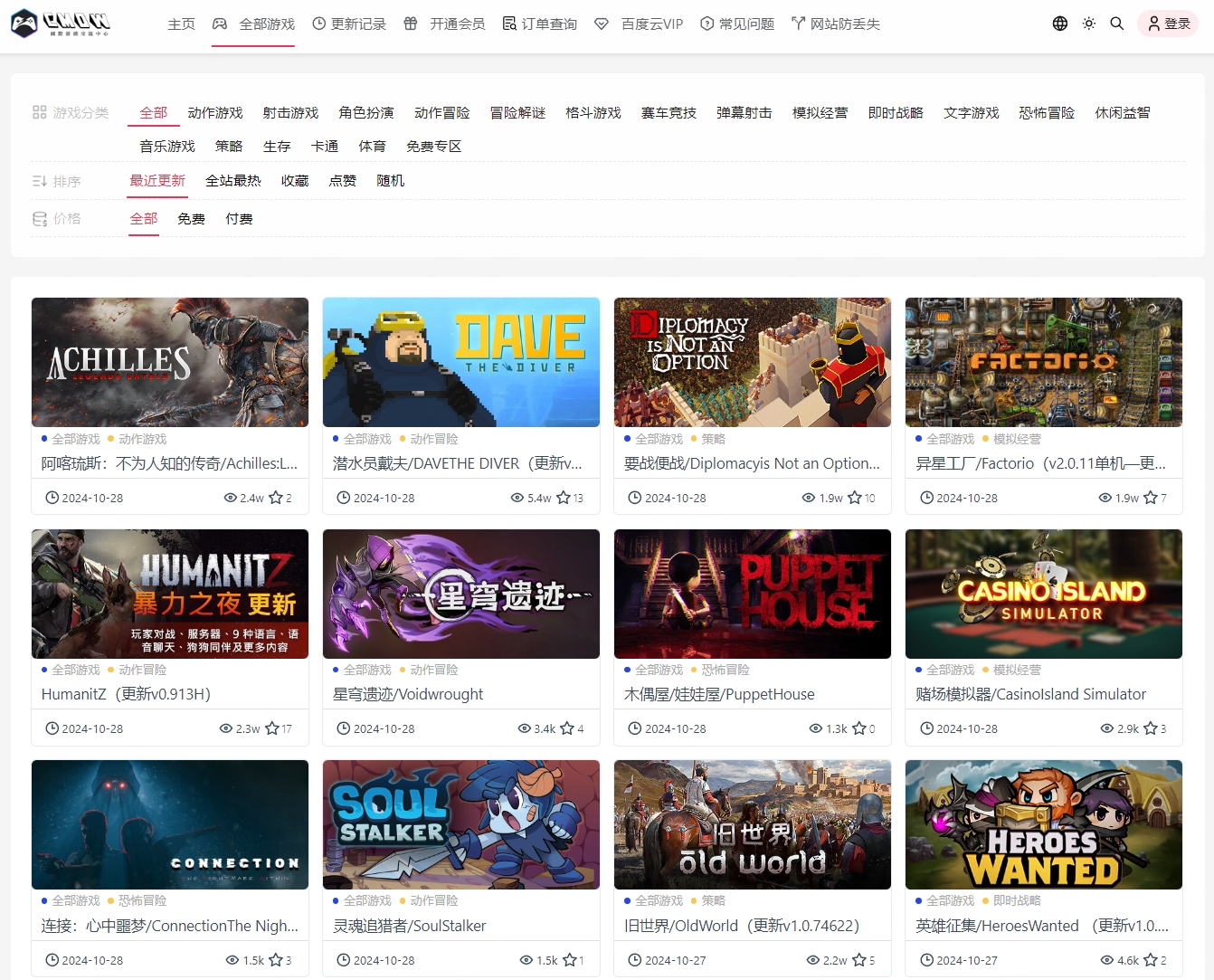
Task: Filter by 射击游戏 category
Action: tap(291, 112)
